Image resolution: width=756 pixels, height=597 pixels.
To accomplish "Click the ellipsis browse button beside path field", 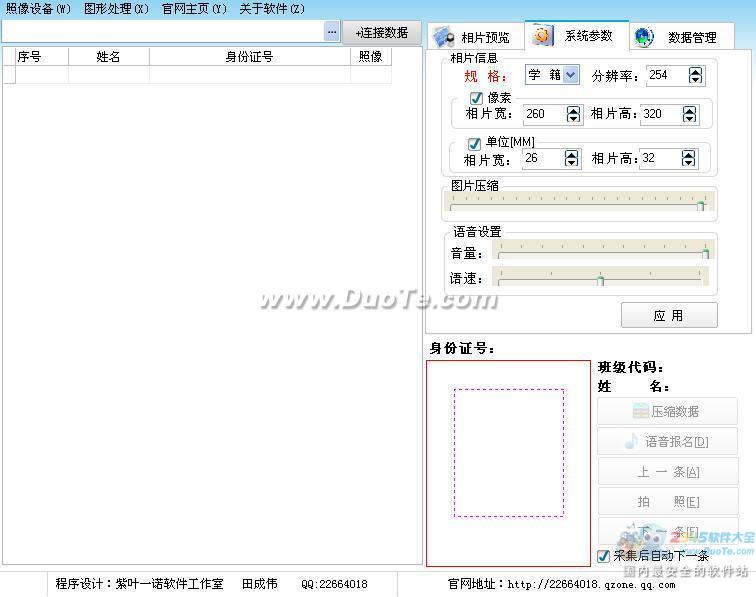I will coord(332,32).
